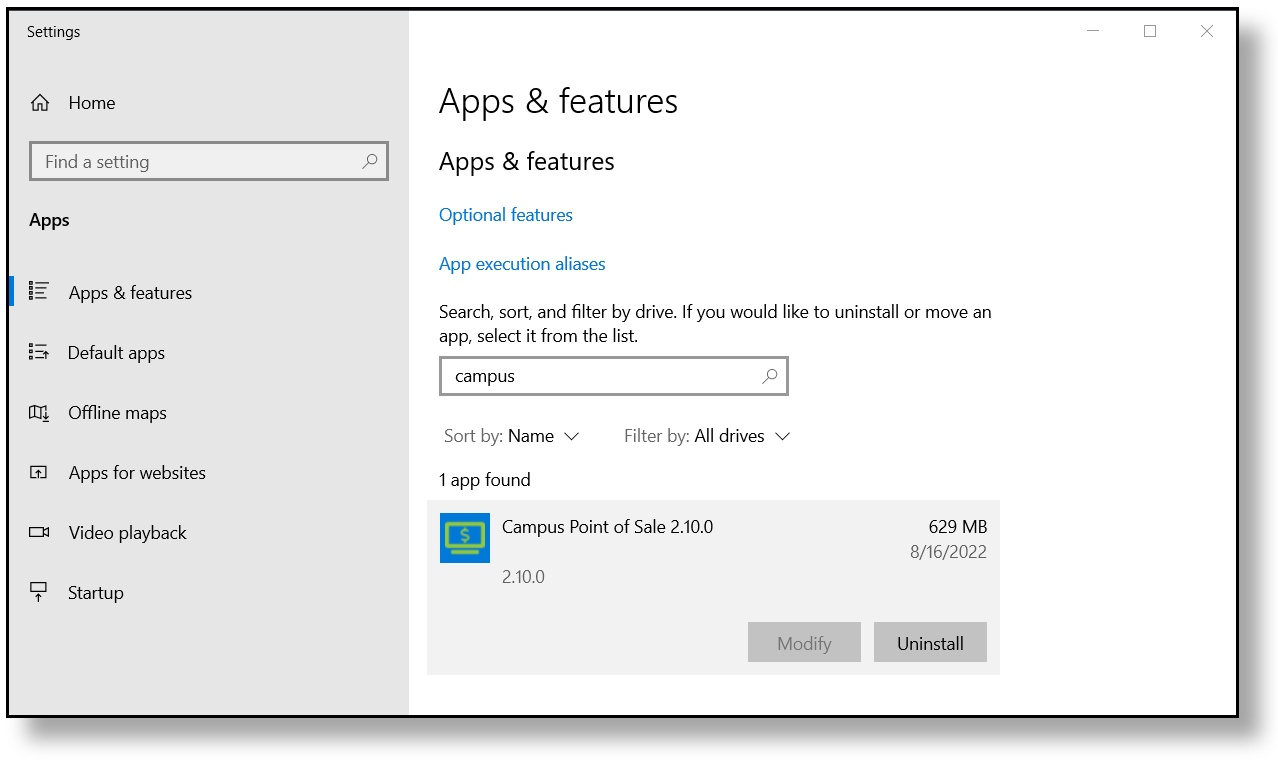Go to the Startup settings page

[x=95, y=593]
